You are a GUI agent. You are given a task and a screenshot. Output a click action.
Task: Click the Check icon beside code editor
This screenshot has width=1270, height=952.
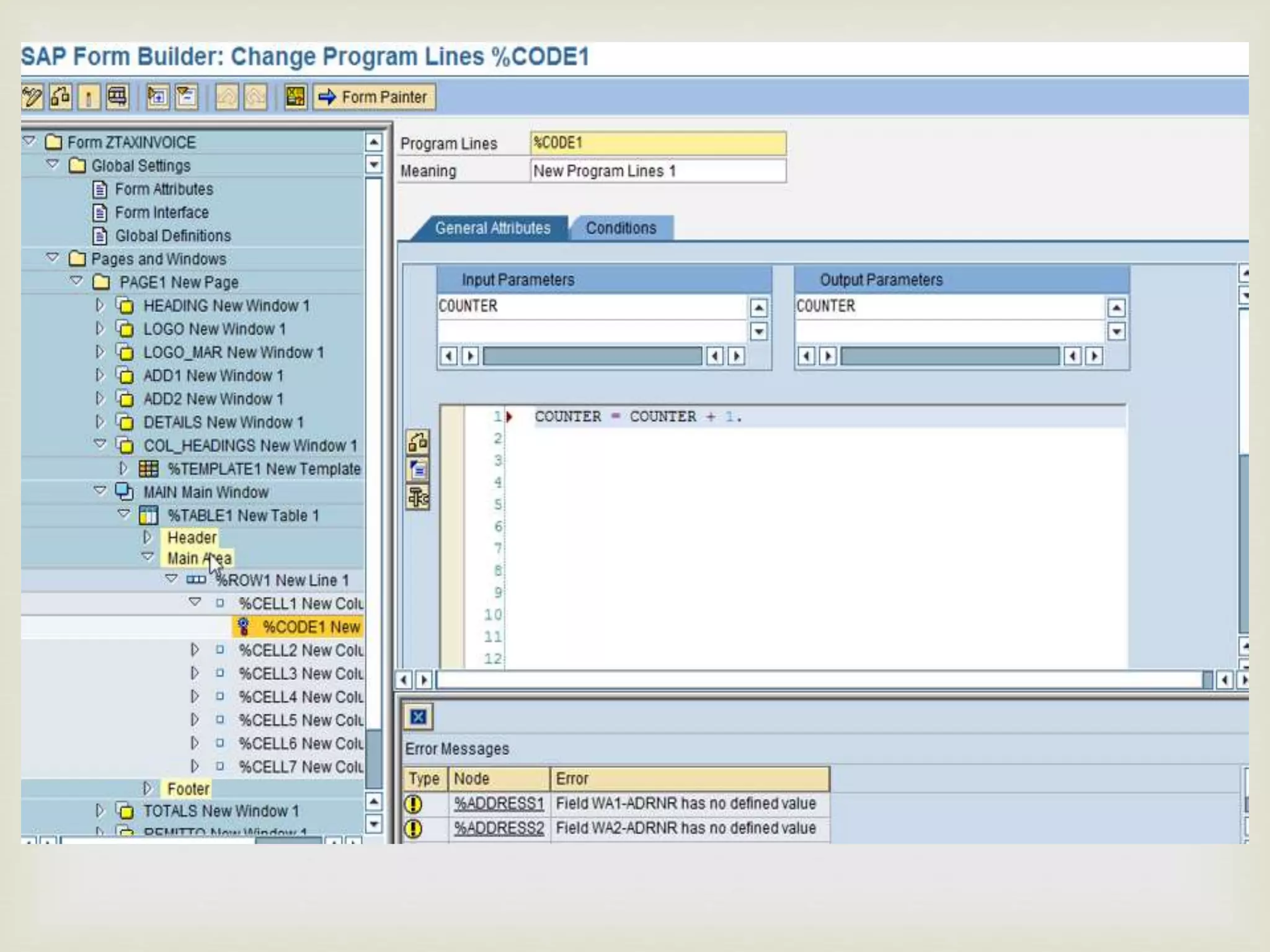click(x=417, y=443)
